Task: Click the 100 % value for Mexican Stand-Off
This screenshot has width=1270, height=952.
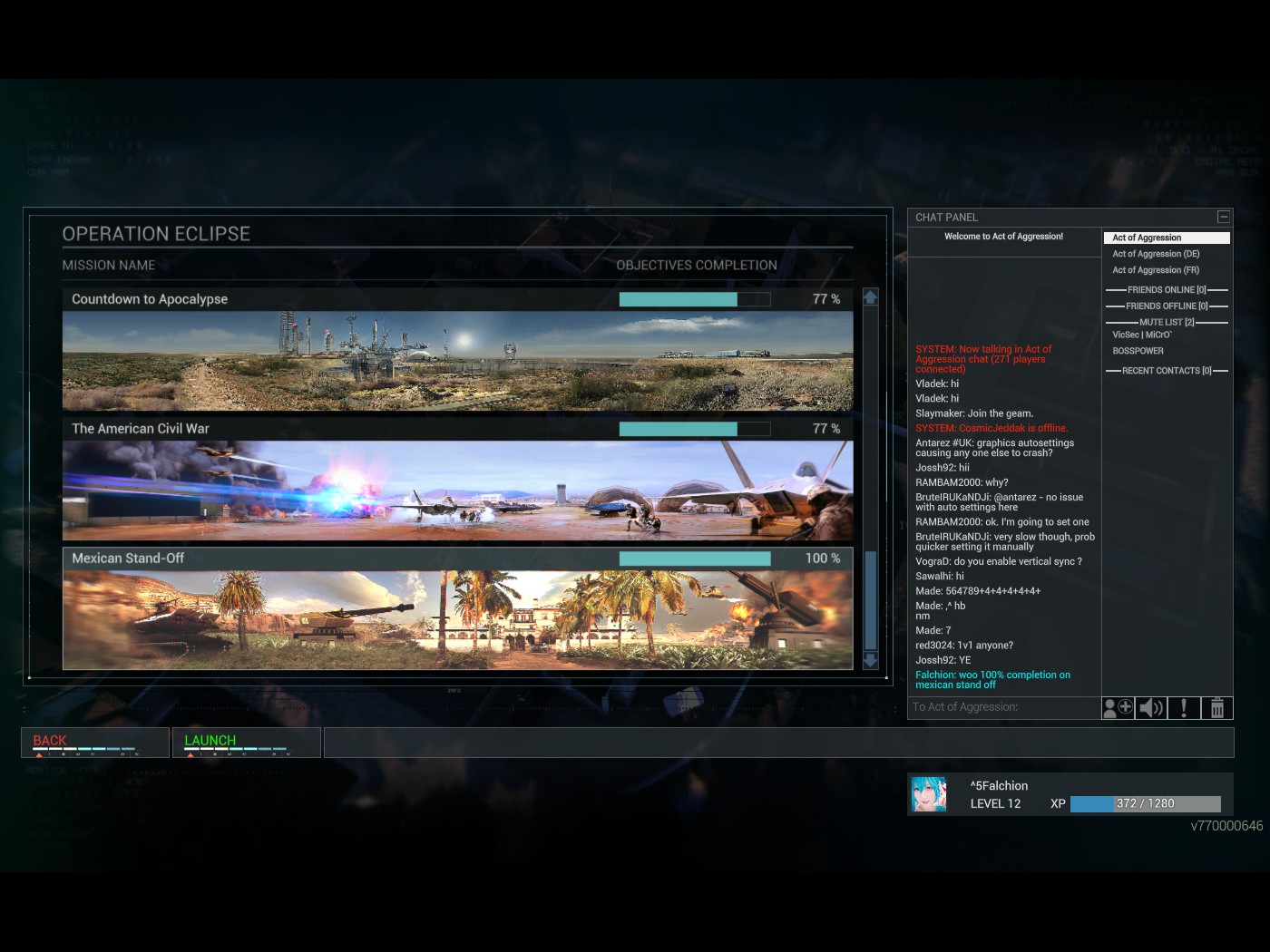Action: pos(823,559)
